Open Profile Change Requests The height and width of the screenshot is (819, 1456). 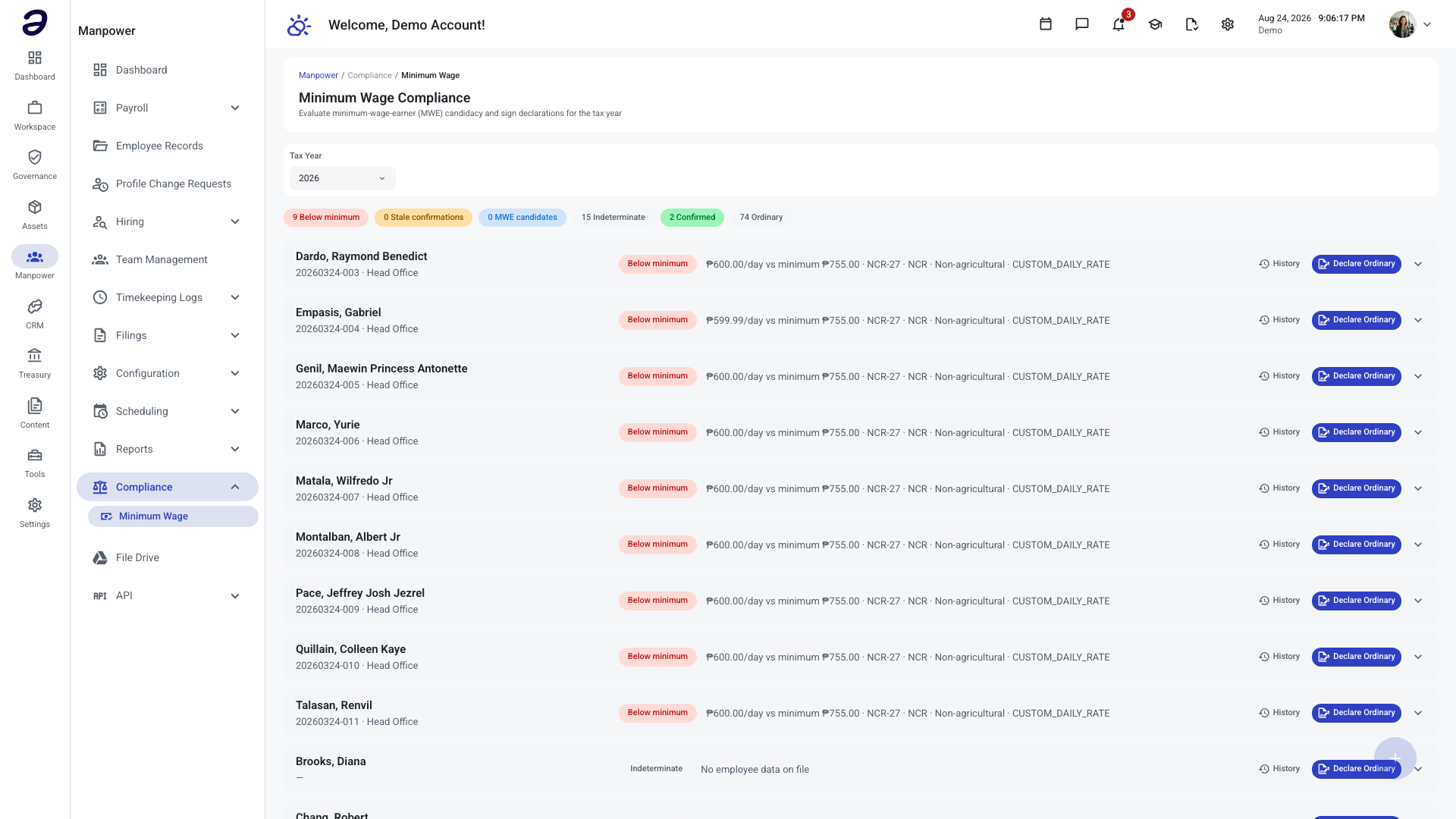tap(168, 184)
